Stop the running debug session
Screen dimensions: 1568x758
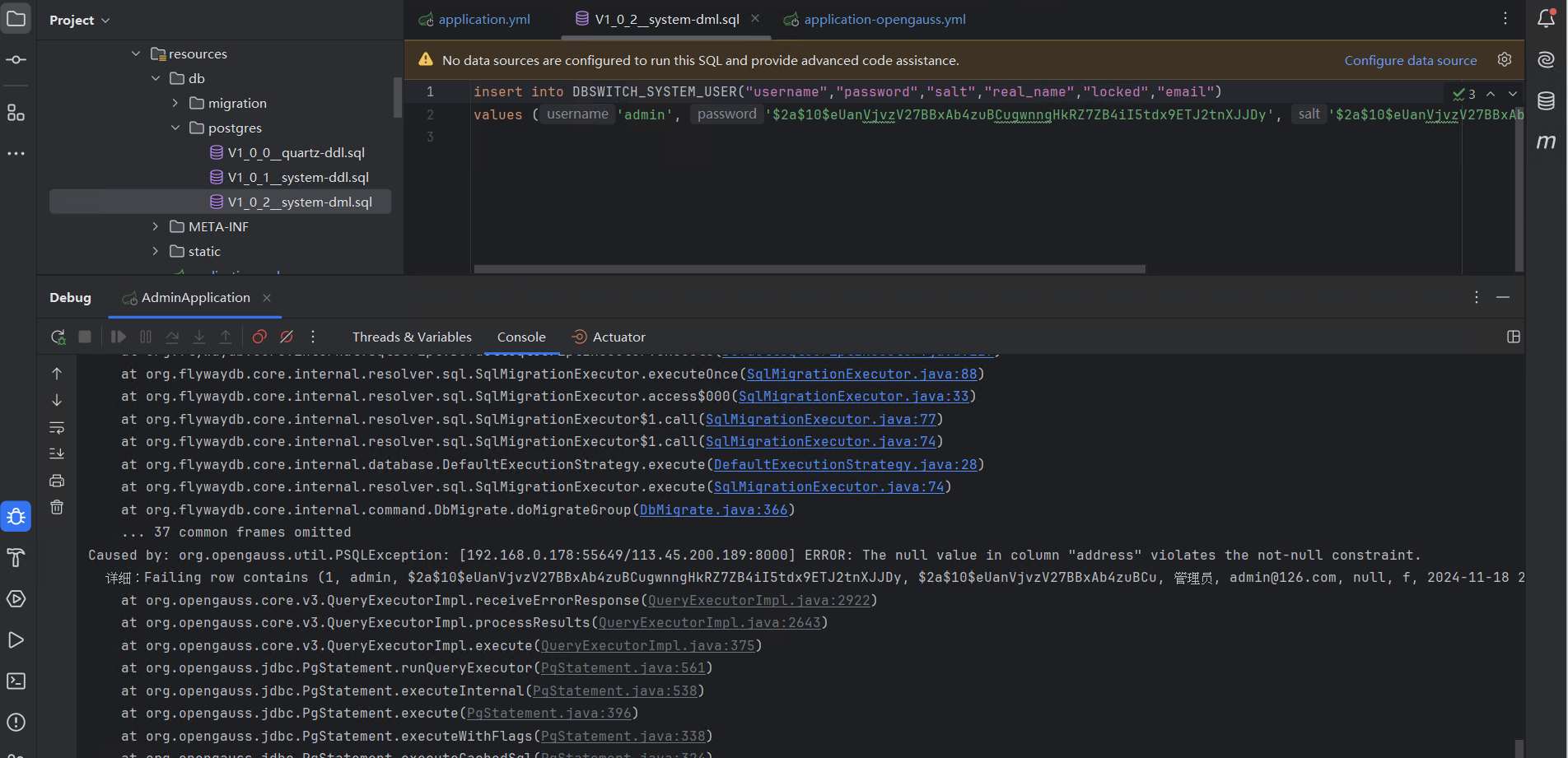coord(85,337)
